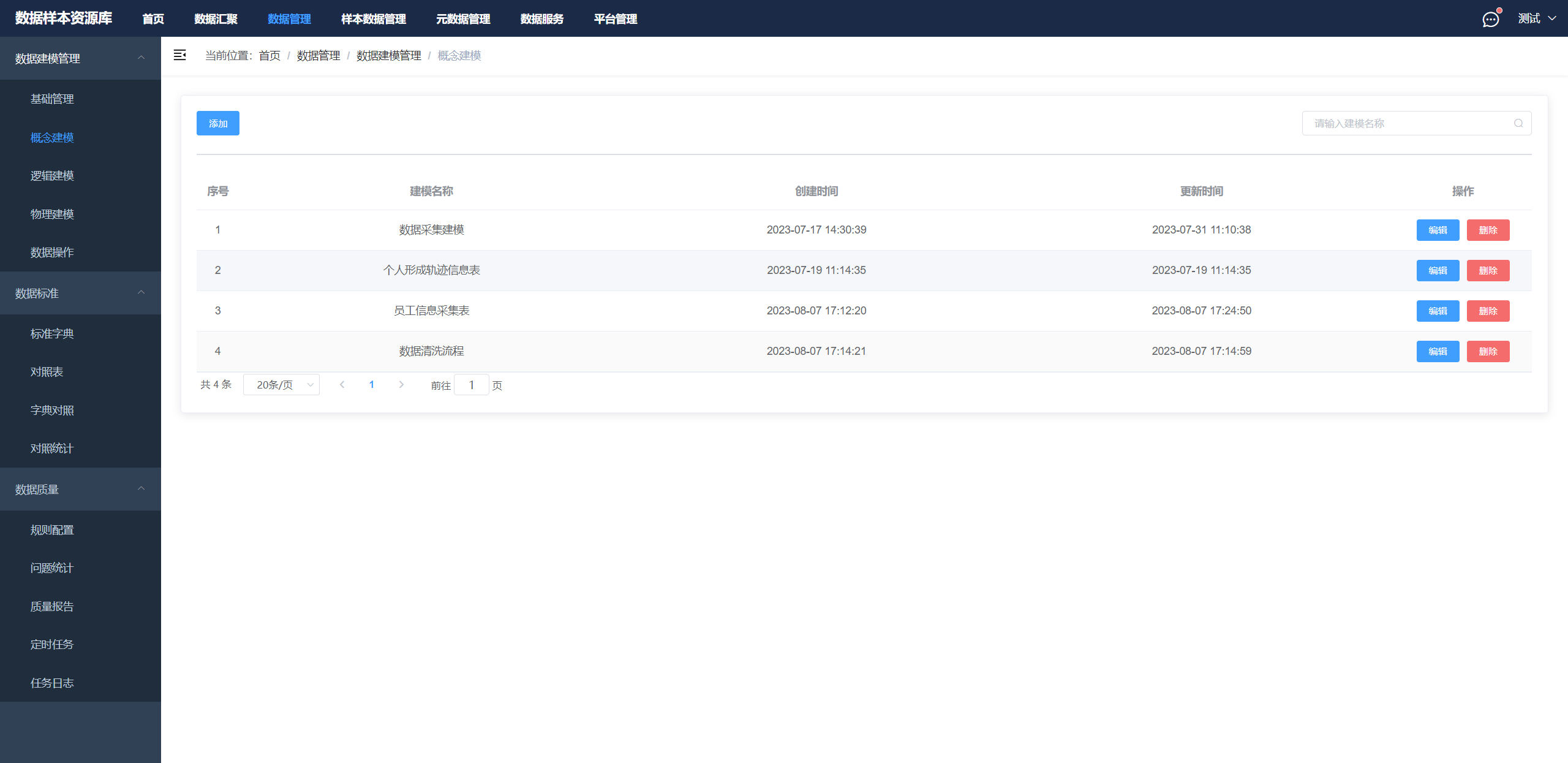
Task: Open 任务日志 in sidebar
Action: coord(80,683)
